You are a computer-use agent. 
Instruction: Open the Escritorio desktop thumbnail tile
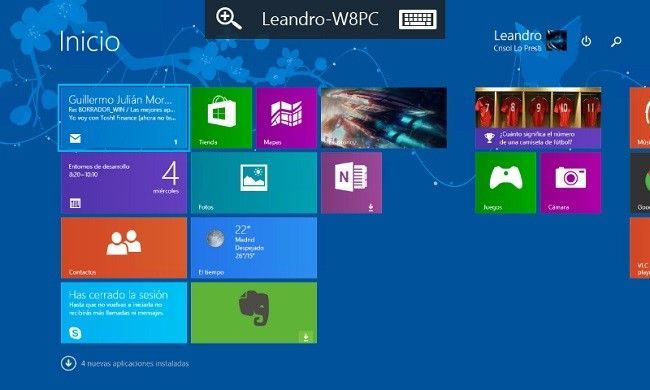[384, 118]
